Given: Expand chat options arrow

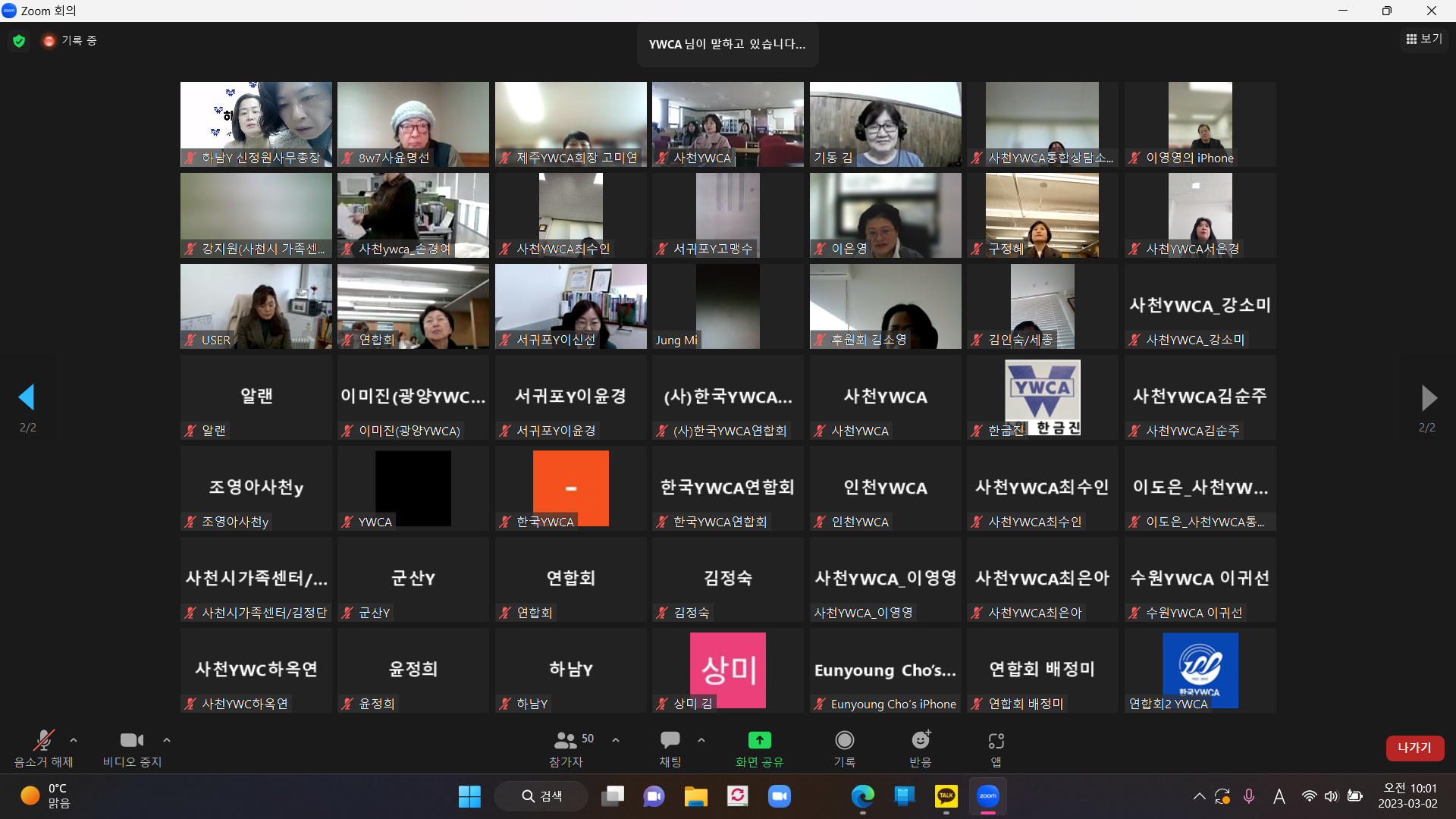Looking at the screenshot, I should 701,740.
